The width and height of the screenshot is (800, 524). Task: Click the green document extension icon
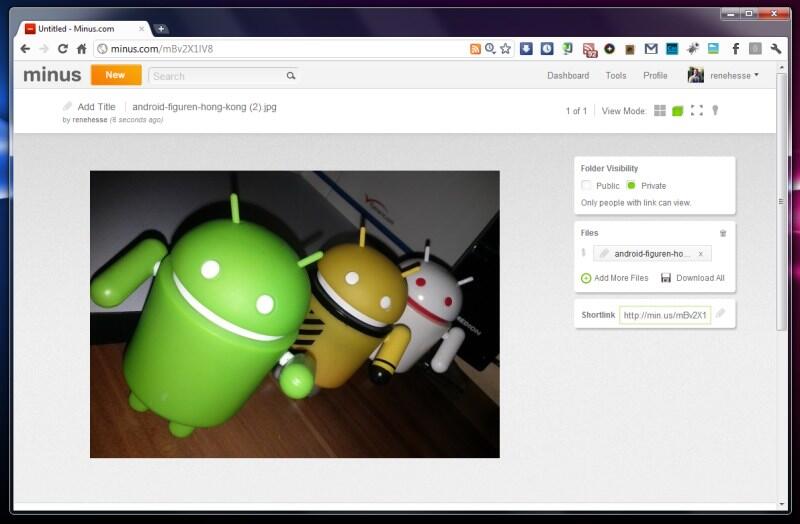[567, 49]
